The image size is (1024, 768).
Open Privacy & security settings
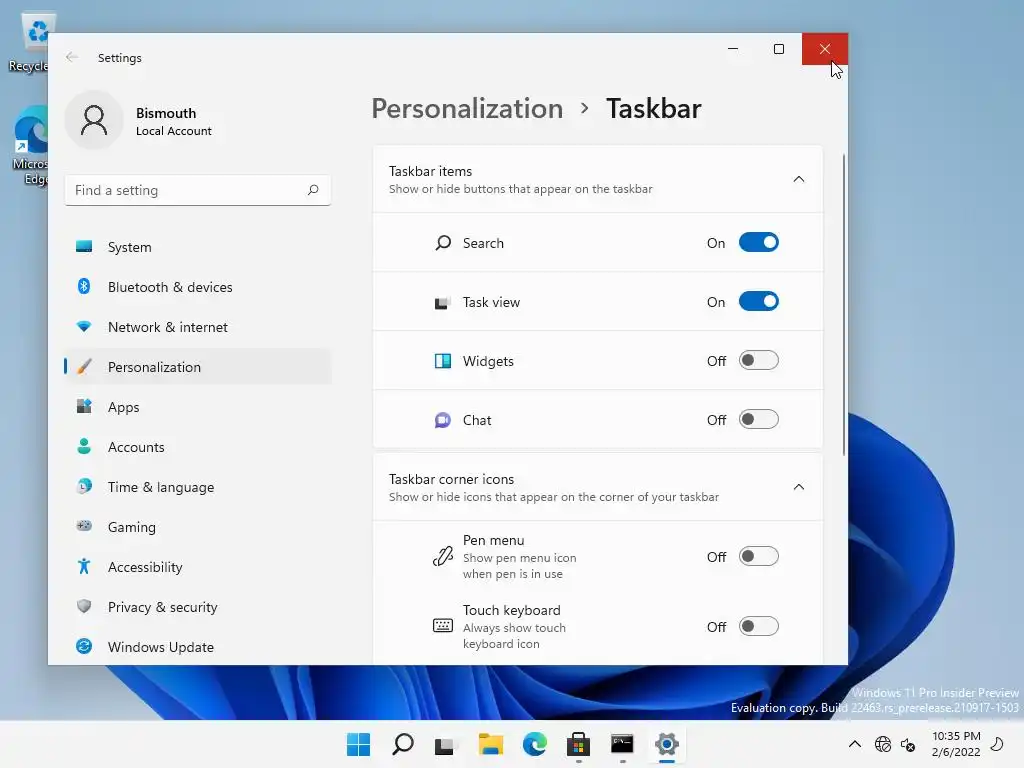(198, 607)
